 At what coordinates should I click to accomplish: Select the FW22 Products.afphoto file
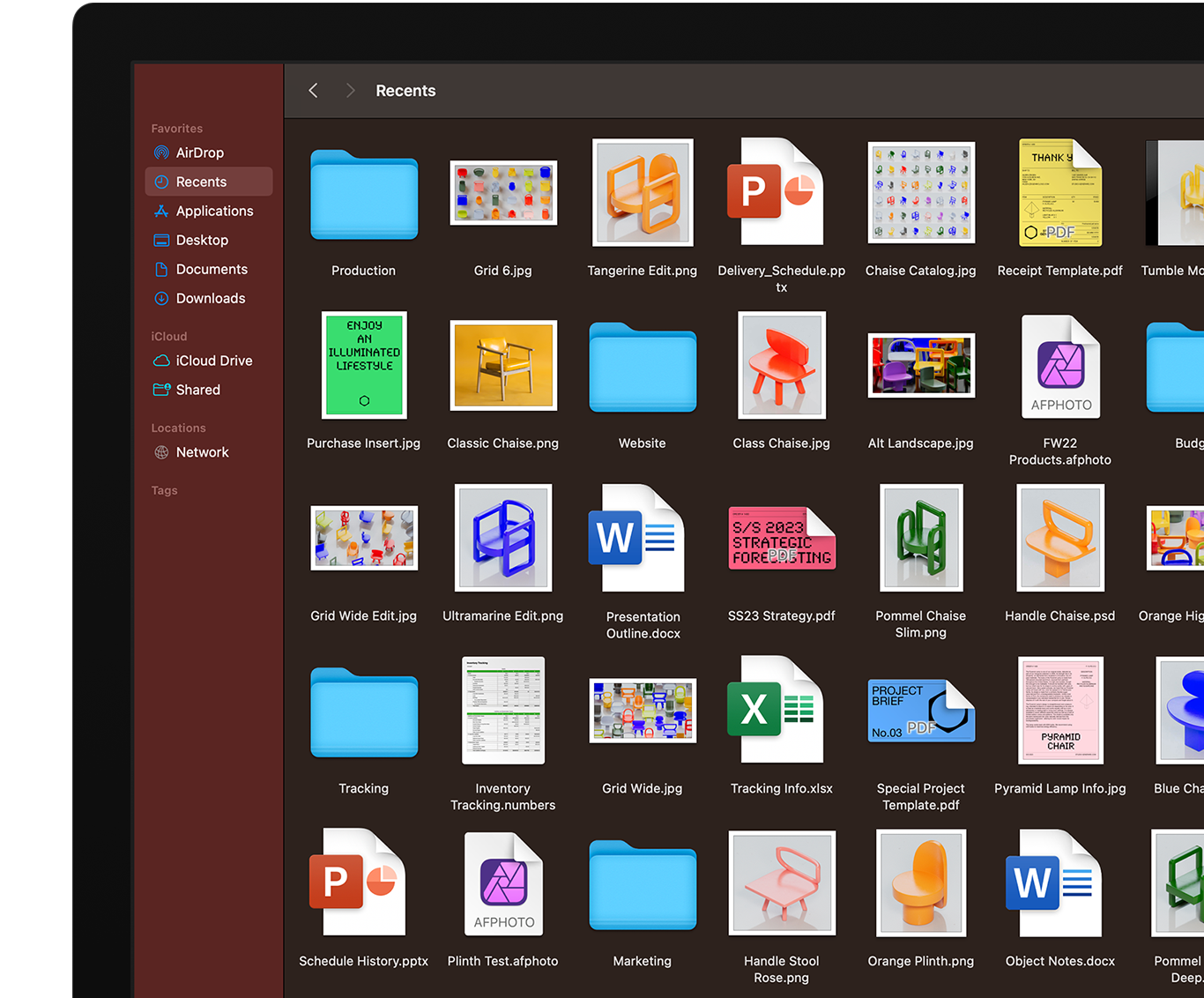tap(1061, 367)
